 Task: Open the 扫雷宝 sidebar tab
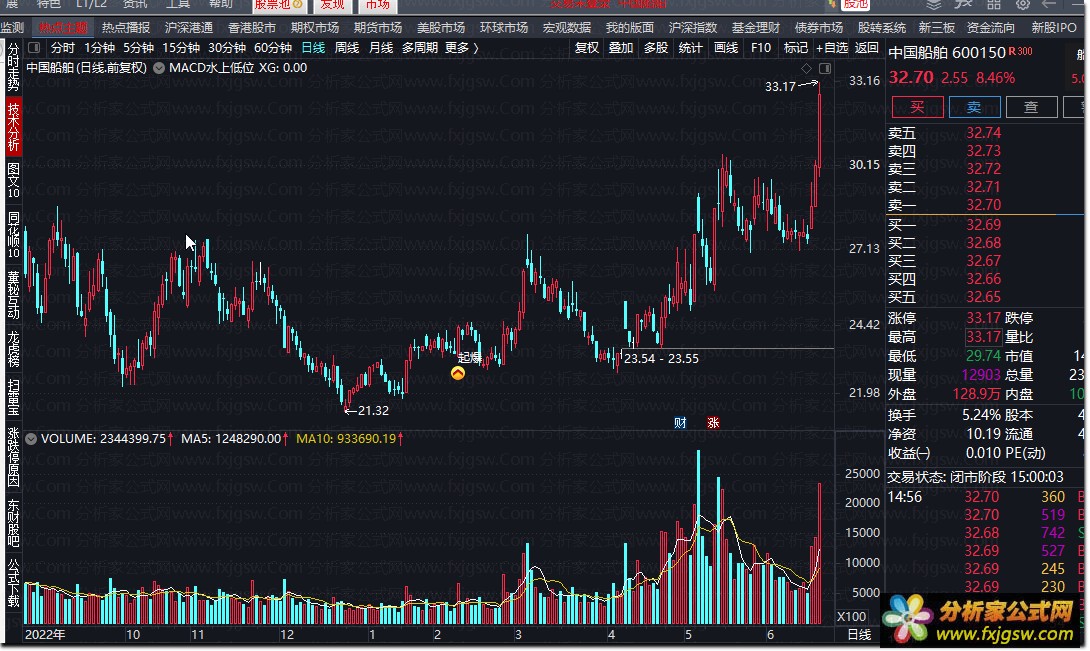click(13, 397)
